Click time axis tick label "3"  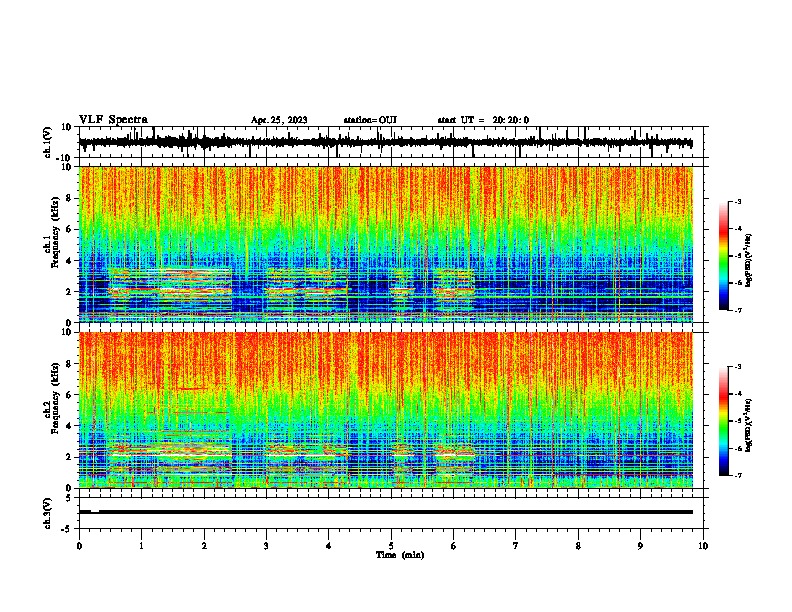pos(266,546)
